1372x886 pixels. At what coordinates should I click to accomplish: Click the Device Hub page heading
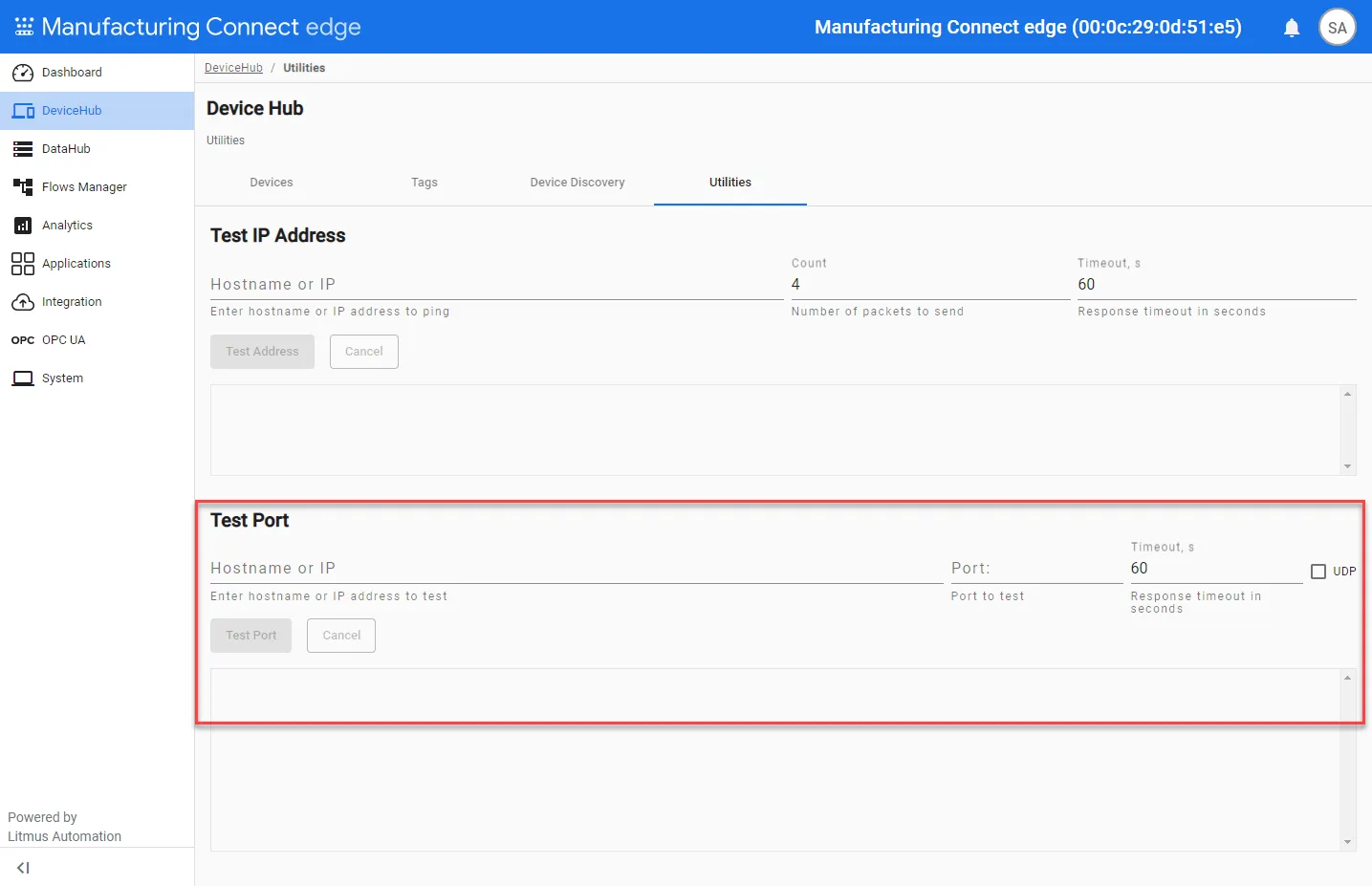point(255,109)
